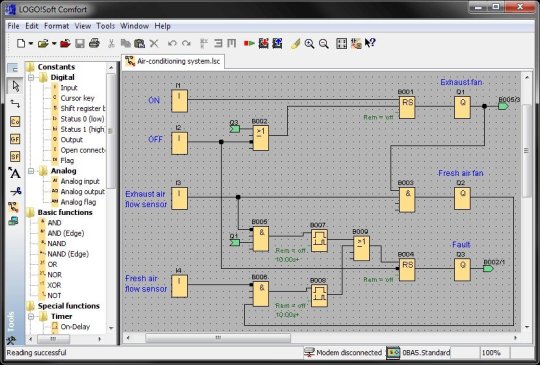
Task: Click the Copy icon
Action: pos(125,43)
